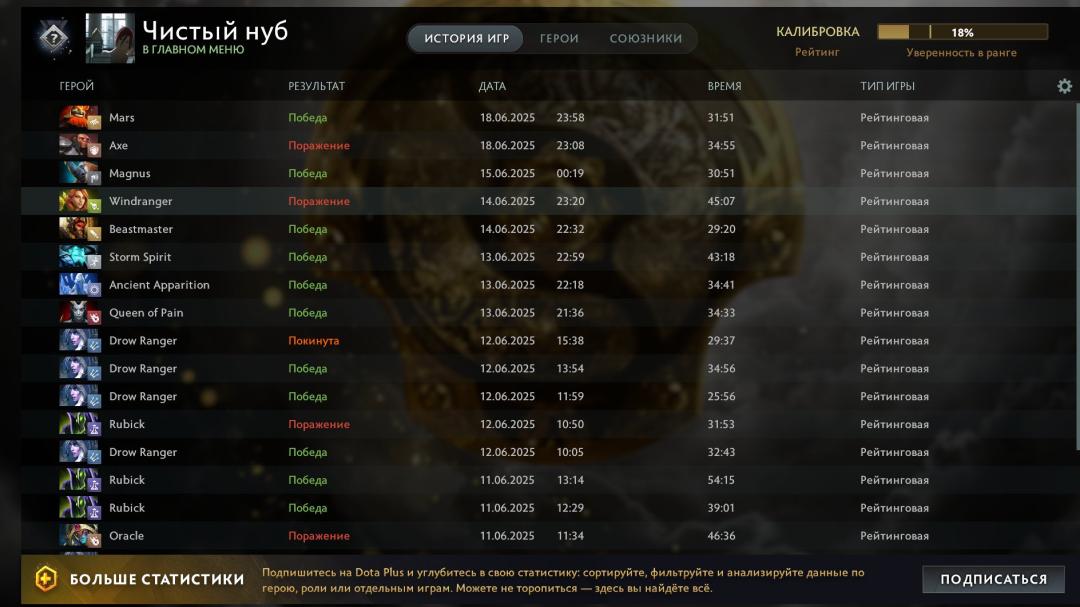Click the Axe hero portrait icon
Screen dimensions: 1080x607
[x=80, y=145]
